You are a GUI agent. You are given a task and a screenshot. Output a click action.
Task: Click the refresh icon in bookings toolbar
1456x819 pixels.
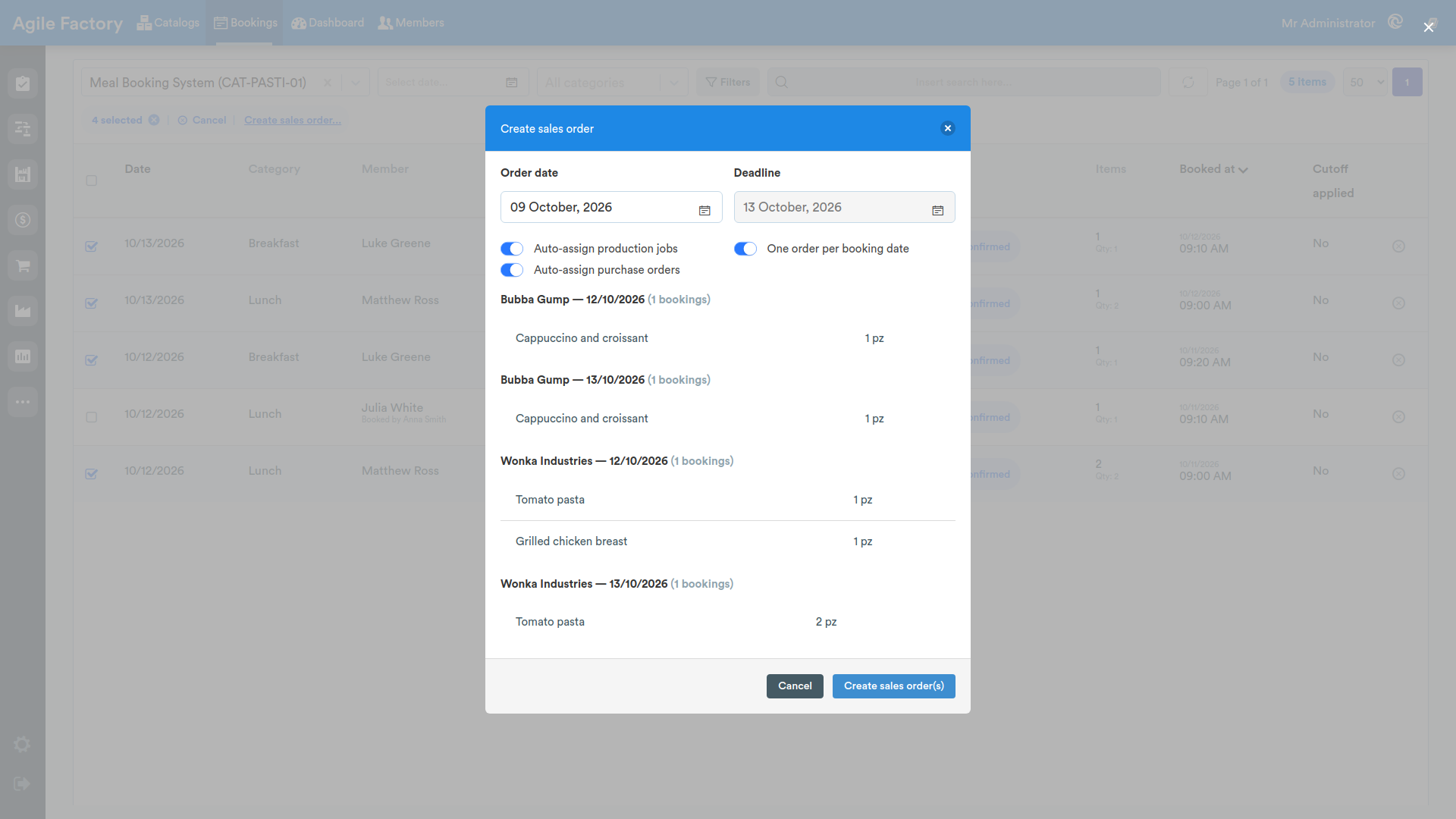(x=1188, y=82)
